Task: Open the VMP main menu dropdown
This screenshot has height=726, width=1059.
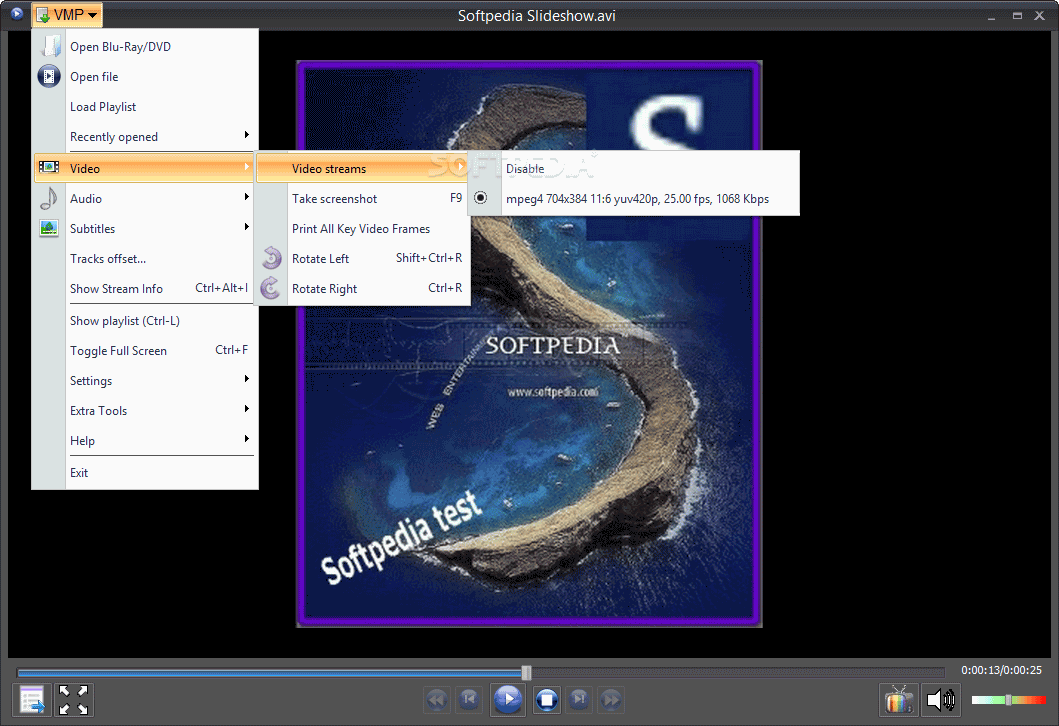Action: (x=67, y=14)
